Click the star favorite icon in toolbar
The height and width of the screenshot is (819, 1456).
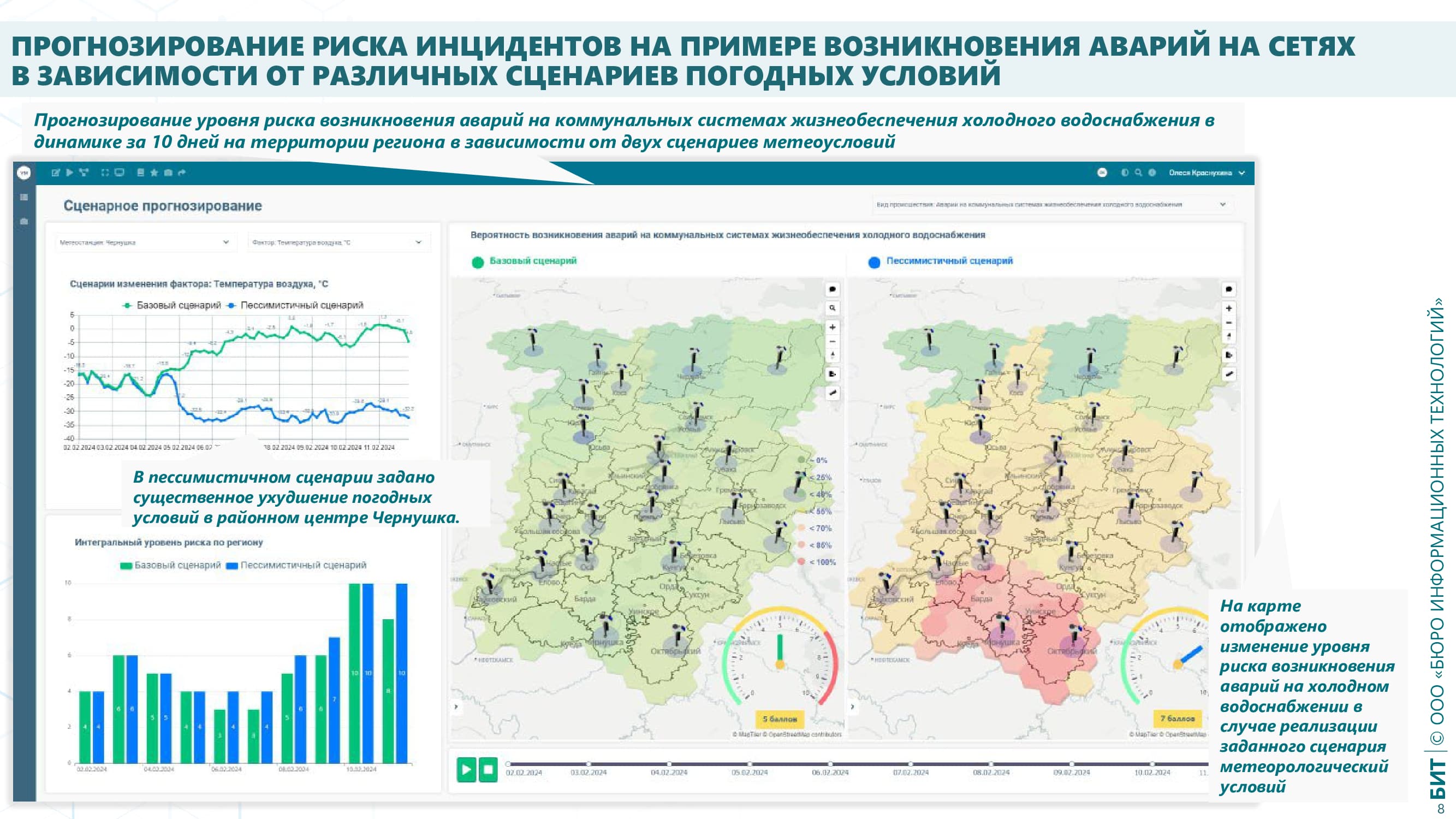[154, 173]
